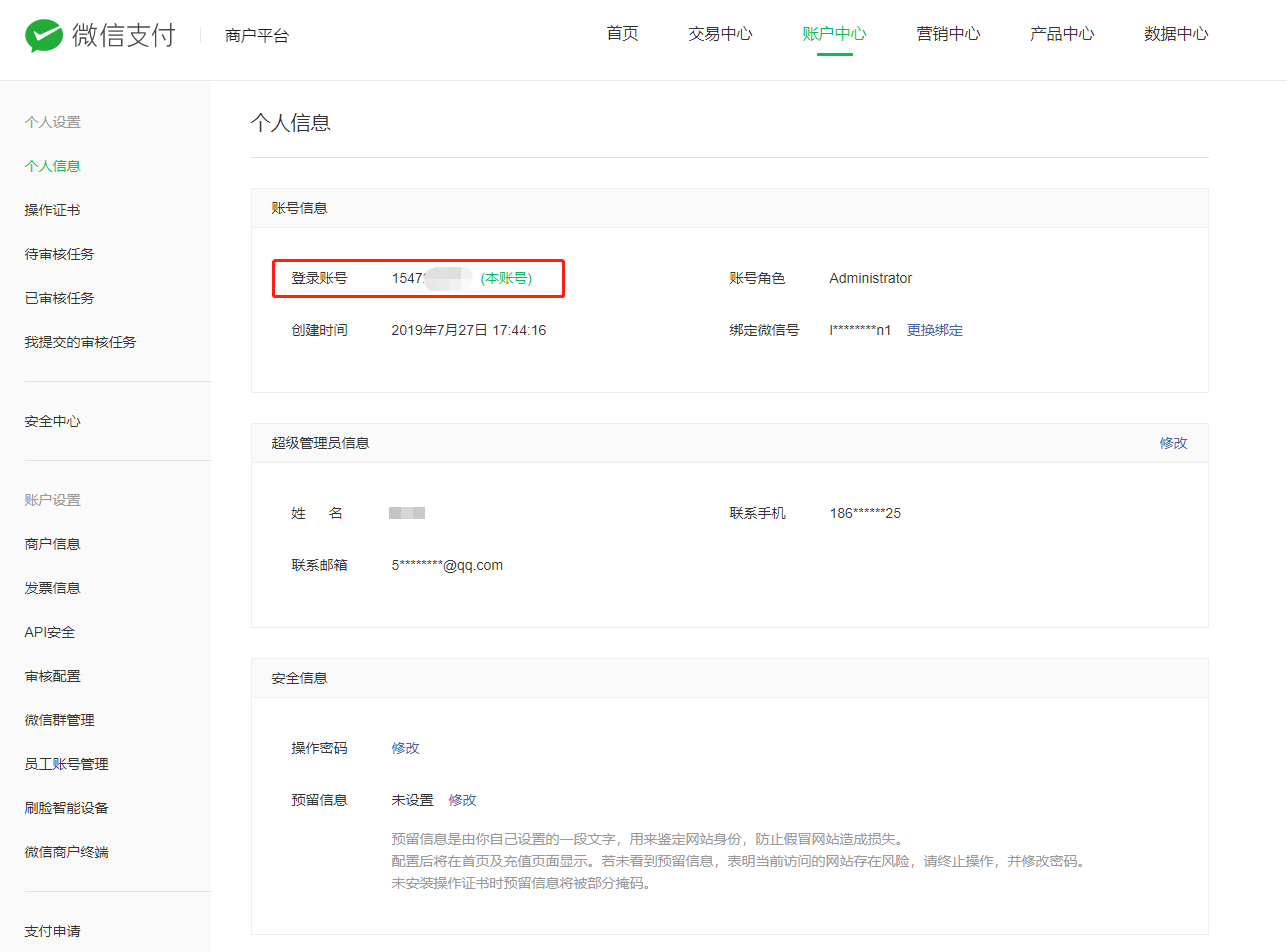Image resolution: width=1287 pixels, height=952 pixels.
Task: Open 员工账号管理 in the sidebar
Action: coord(66,764)
